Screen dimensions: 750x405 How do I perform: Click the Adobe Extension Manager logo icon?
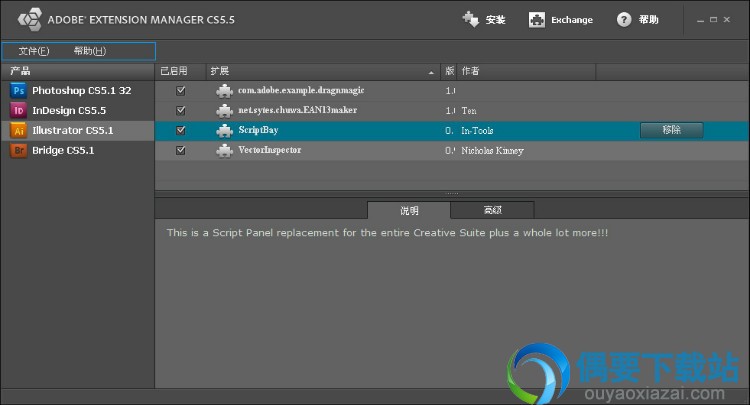click(30, 20)
